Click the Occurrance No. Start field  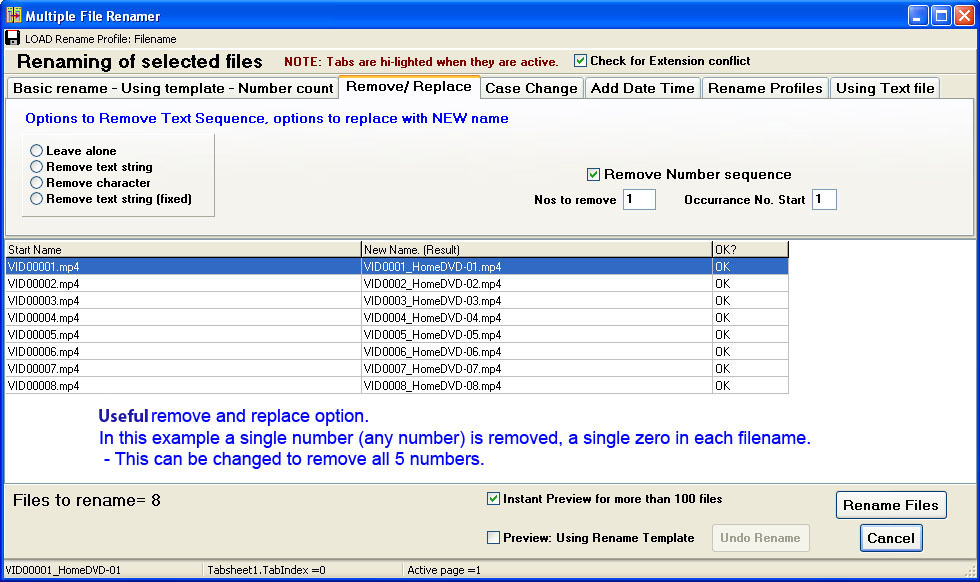coord(824,199)
